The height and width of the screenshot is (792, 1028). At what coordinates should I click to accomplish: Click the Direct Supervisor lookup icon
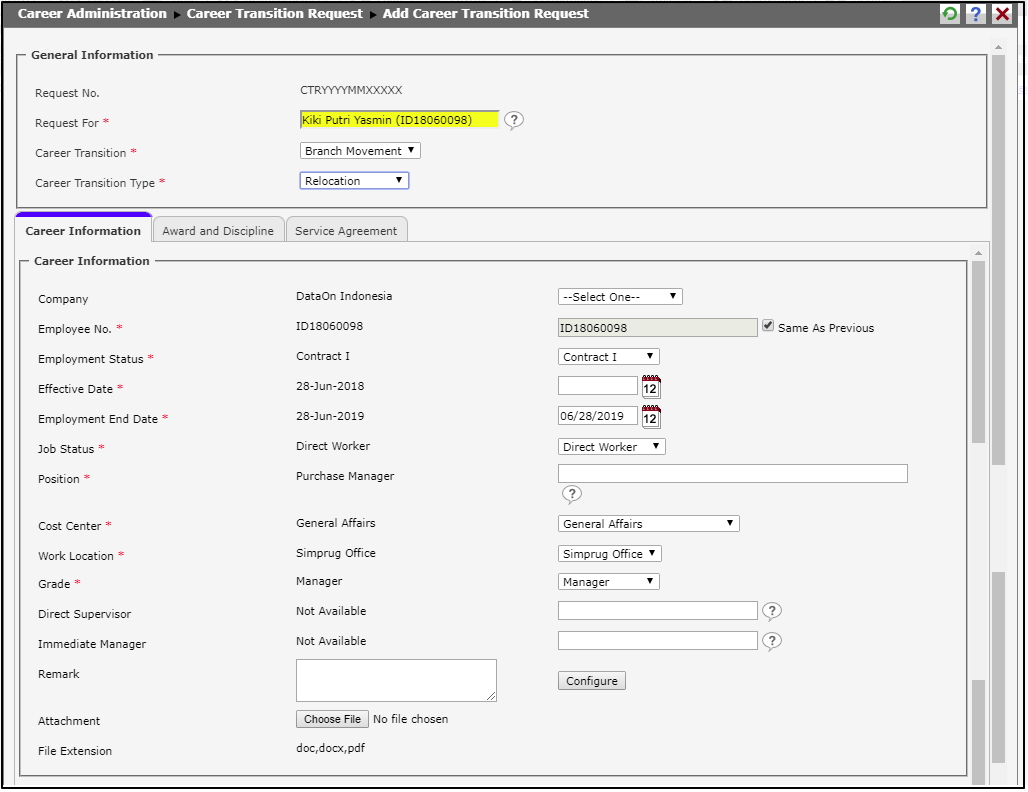pyautogui.click(x=772, y=611)
